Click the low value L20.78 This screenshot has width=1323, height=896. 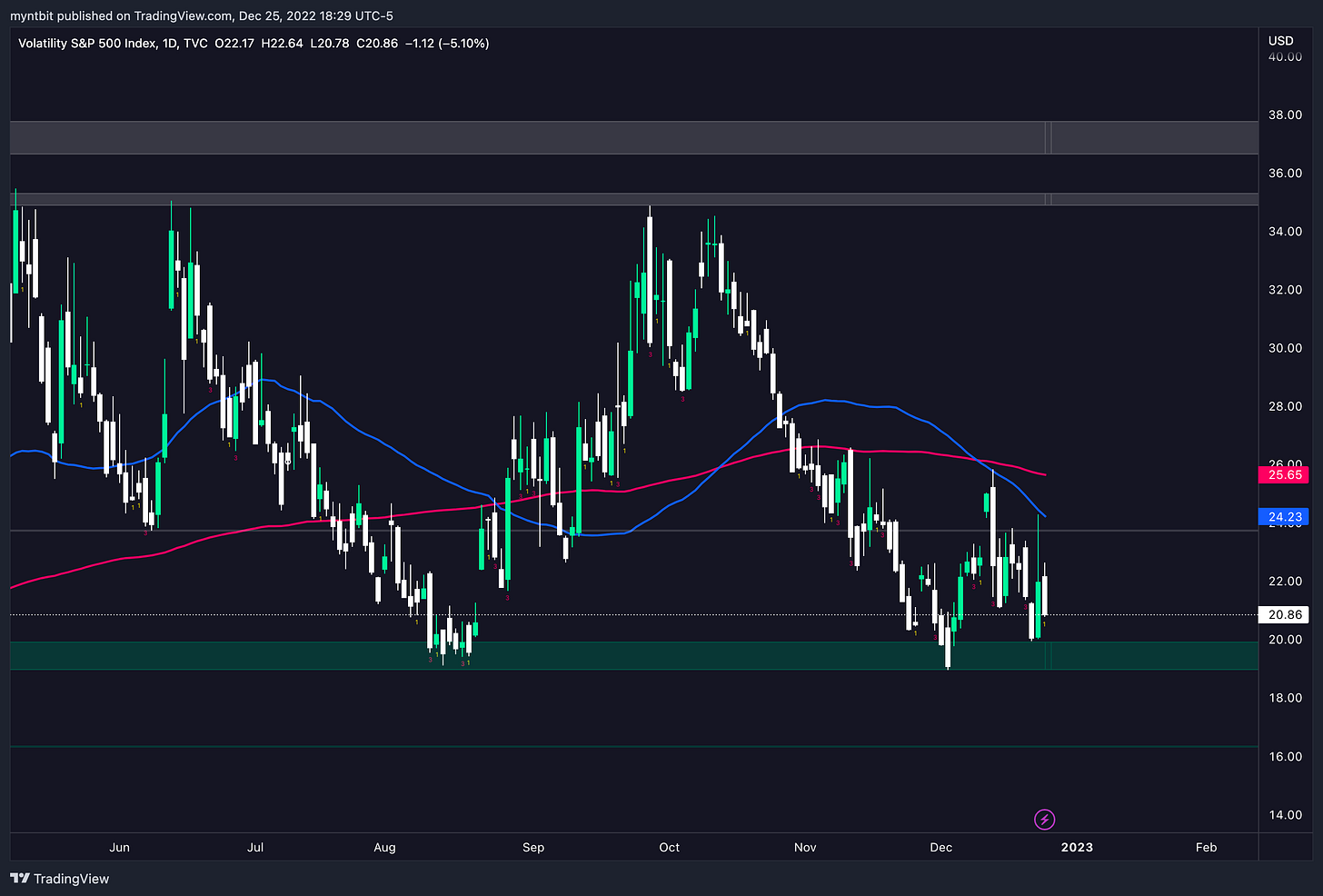tap(329, 43)
